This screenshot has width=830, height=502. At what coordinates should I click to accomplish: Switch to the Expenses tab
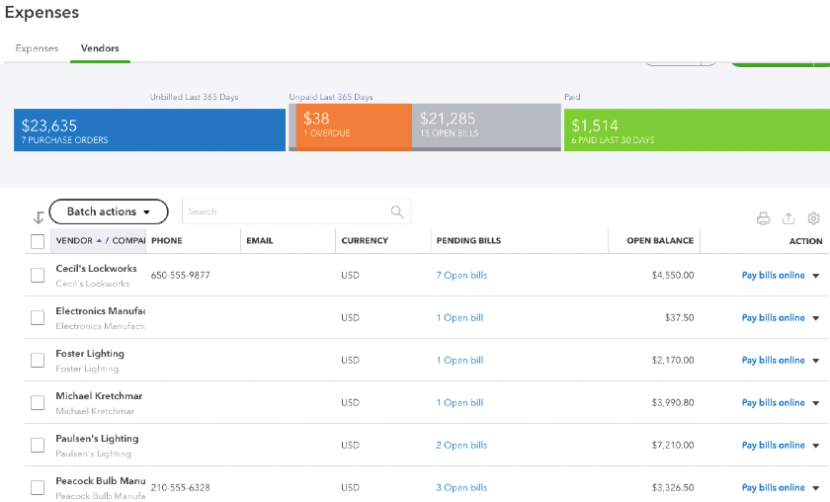[37, 48]
